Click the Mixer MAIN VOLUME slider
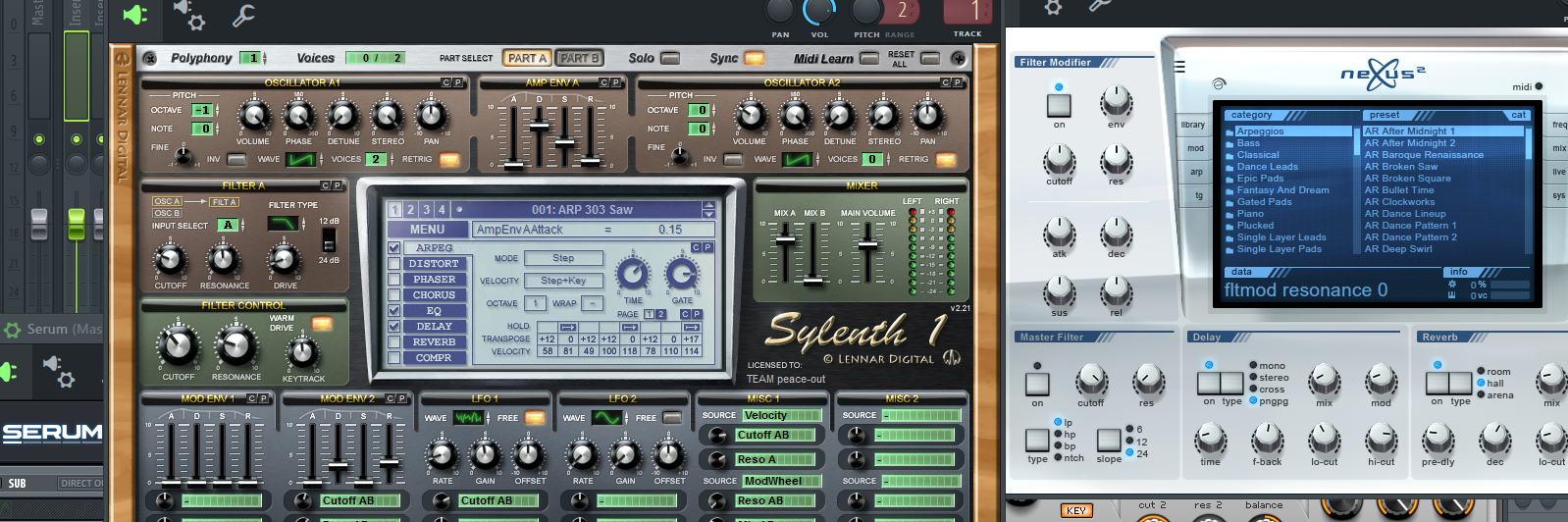 coord(868,250)
